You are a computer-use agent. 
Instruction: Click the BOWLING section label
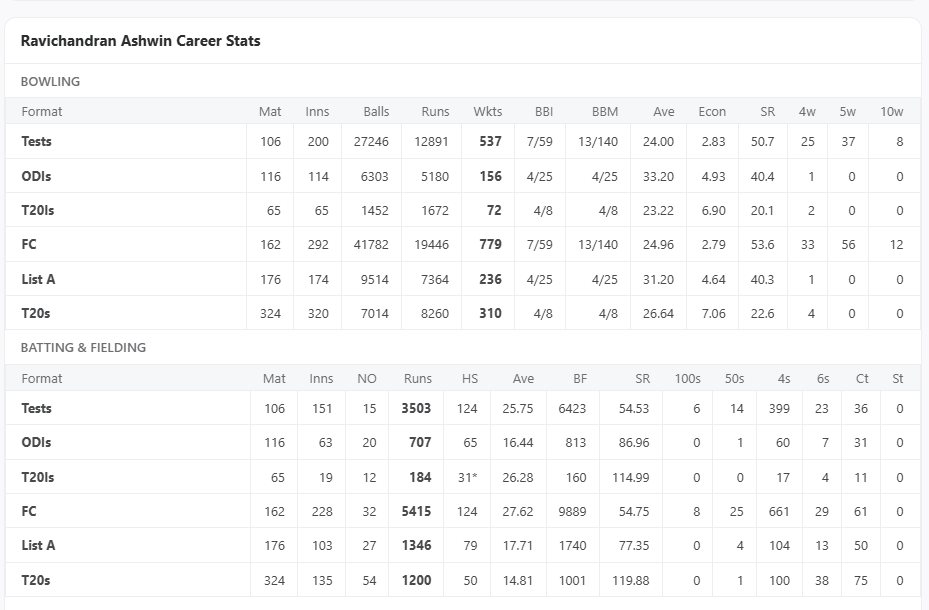[x=50, y=81]
